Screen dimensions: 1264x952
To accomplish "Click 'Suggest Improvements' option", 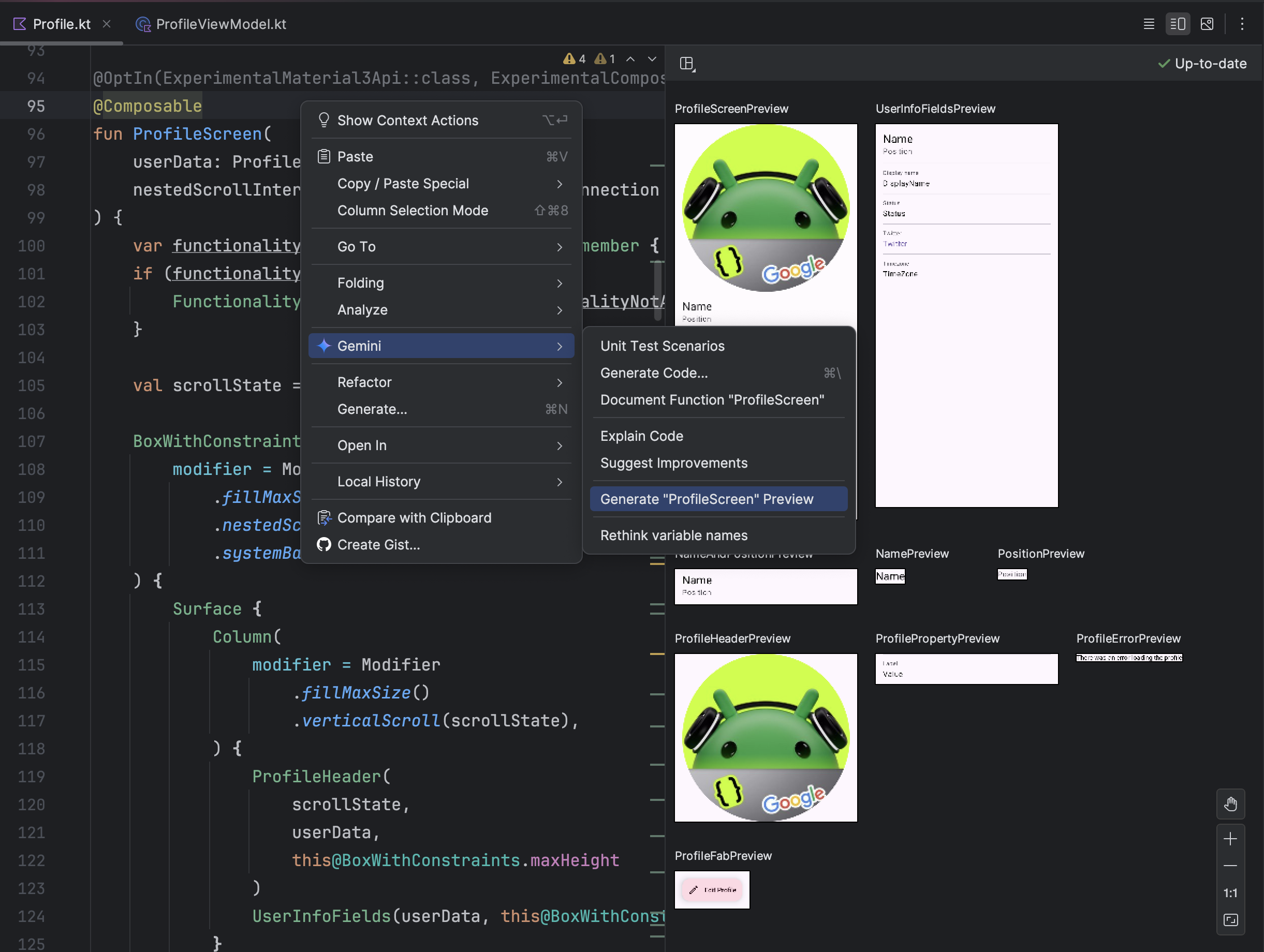I will 674,462.
